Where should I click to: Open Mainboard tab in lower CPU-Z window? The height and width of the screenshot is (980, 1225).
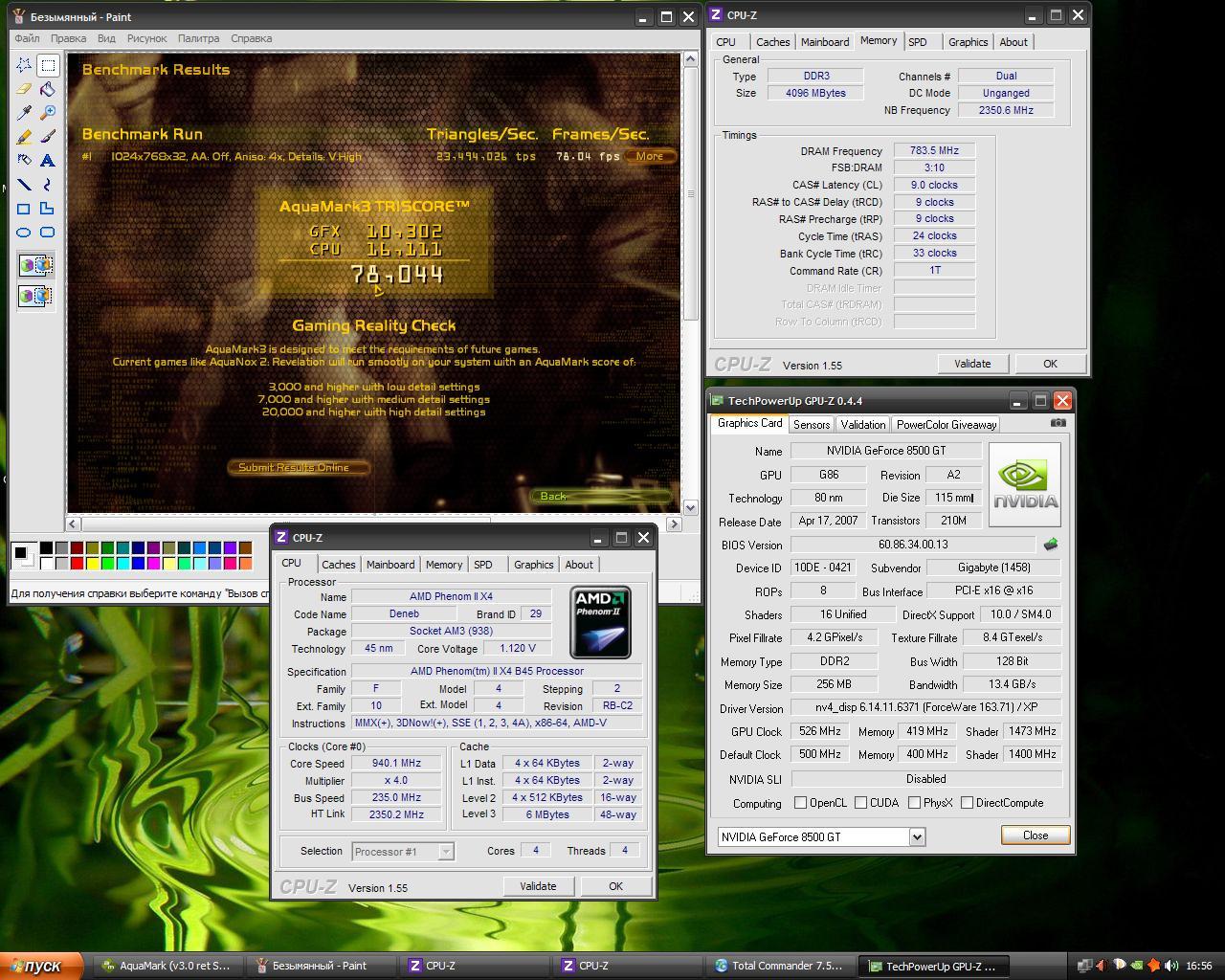pos(390,565)
